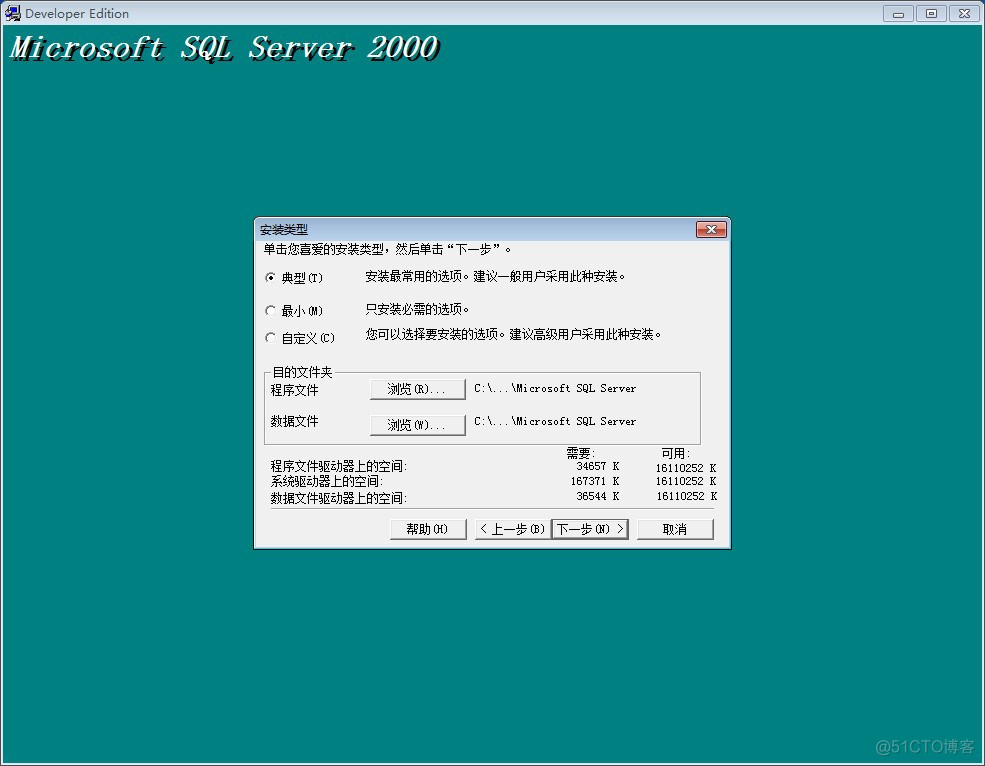Choose the 最小(M) minimal install option
Screen dimensions: 985x766
(271, 310)
